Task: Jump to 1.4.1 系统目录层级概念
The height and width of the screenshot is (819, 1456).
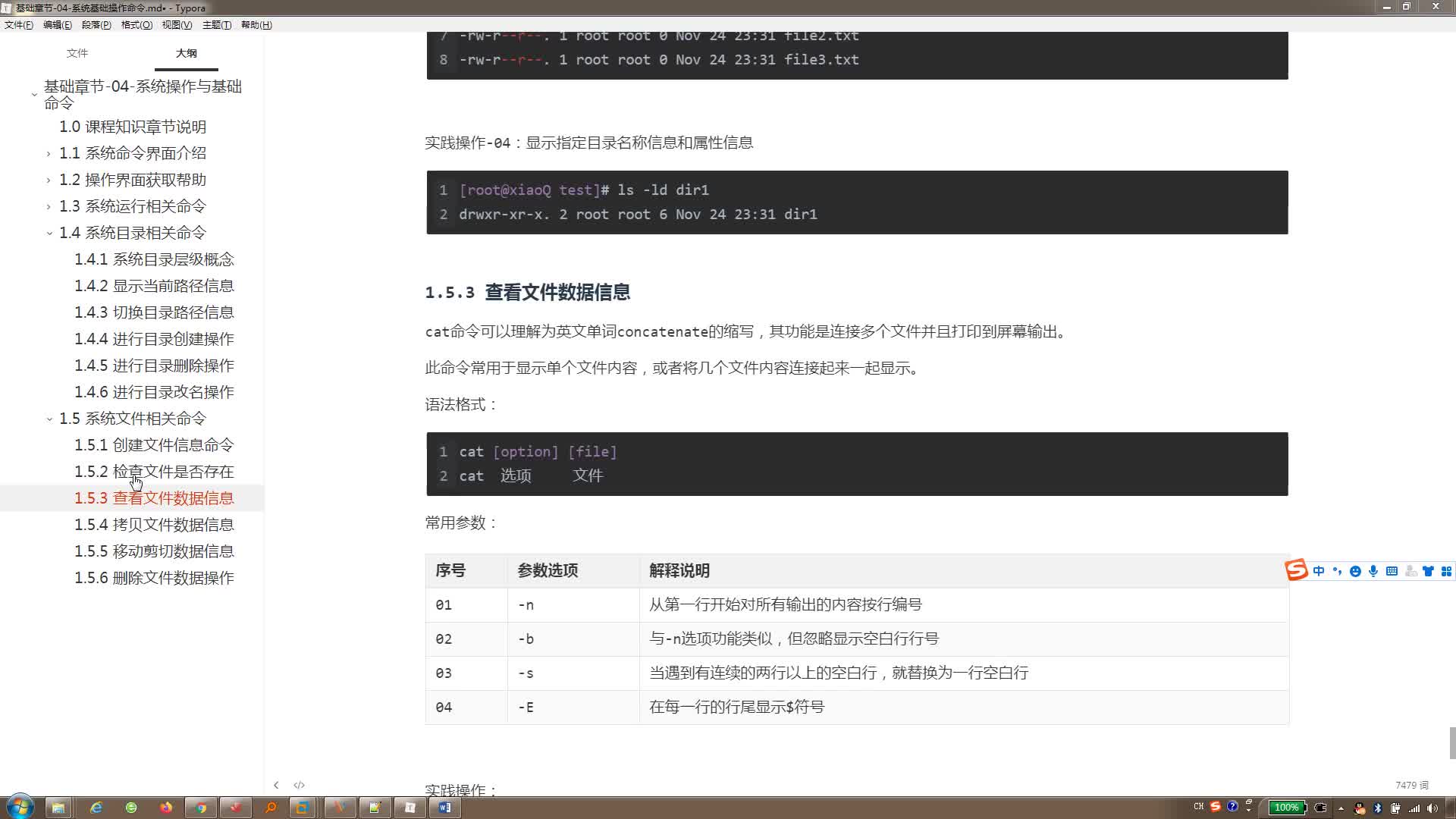Action: [154, 259]
